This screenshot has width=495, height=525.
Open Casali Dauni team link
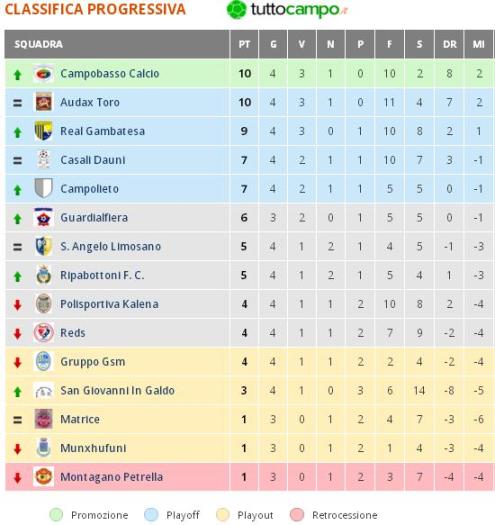pyautogui.click(x=93, y=160)
